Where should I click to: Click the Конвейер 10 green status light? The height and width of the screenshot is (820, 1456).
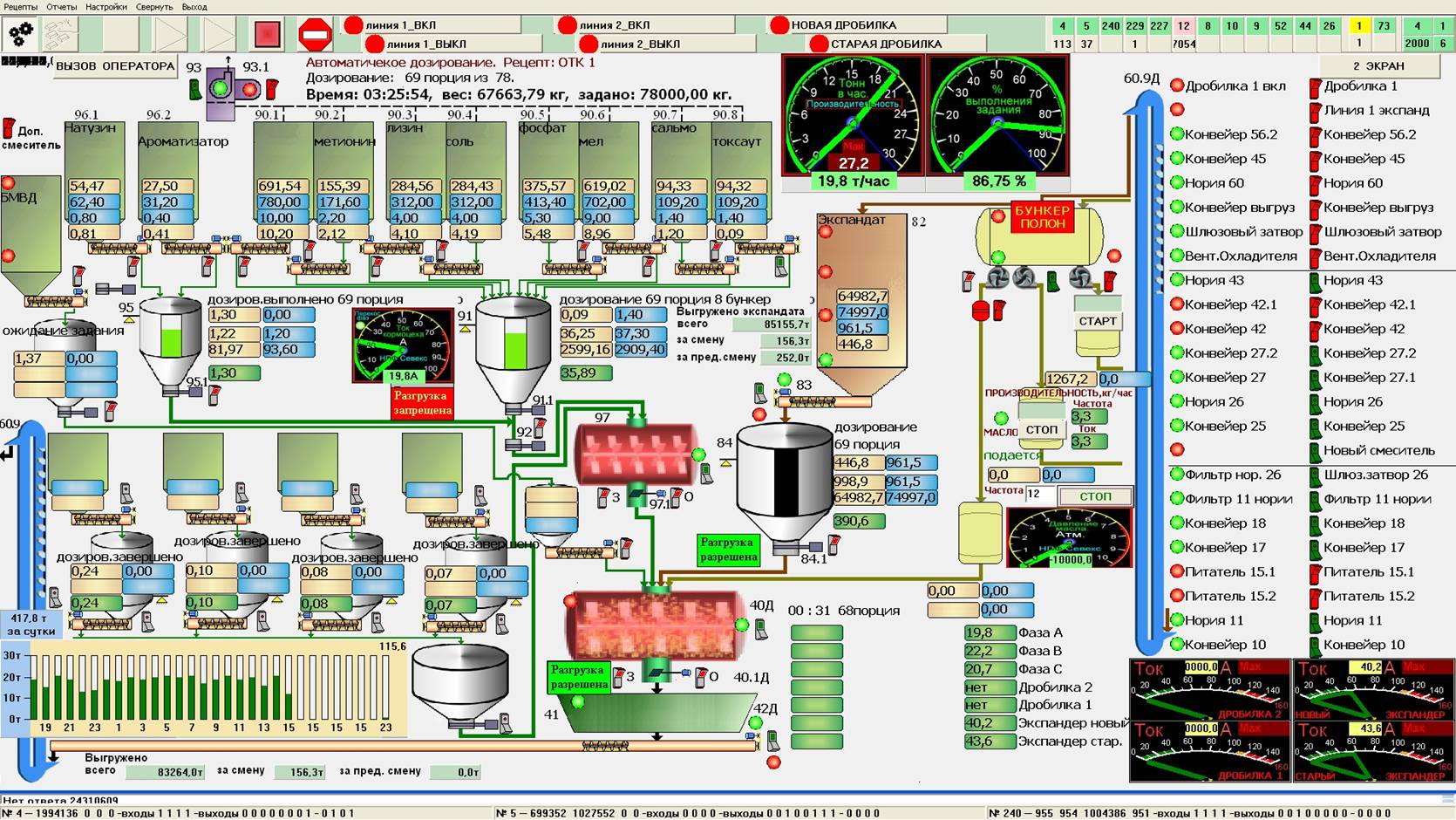pyautogui.click(x=1177, y=645)
